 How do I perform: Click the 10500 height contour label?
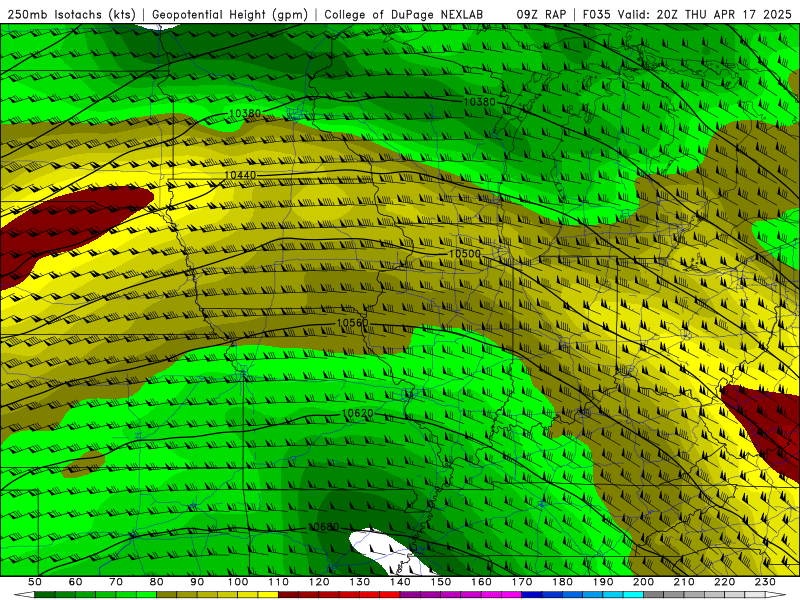(464, 254)
